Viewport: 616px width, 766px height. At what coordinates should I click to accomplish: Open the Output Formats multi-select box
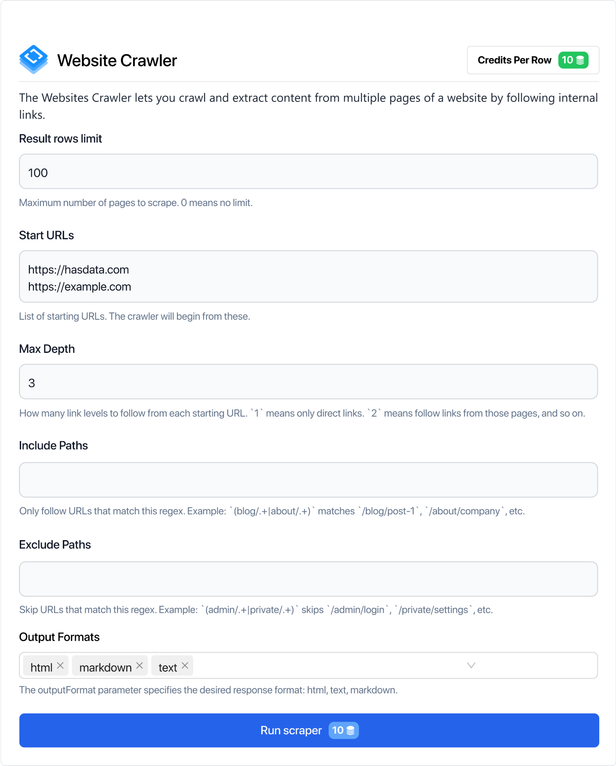click(x=330, y=666)
